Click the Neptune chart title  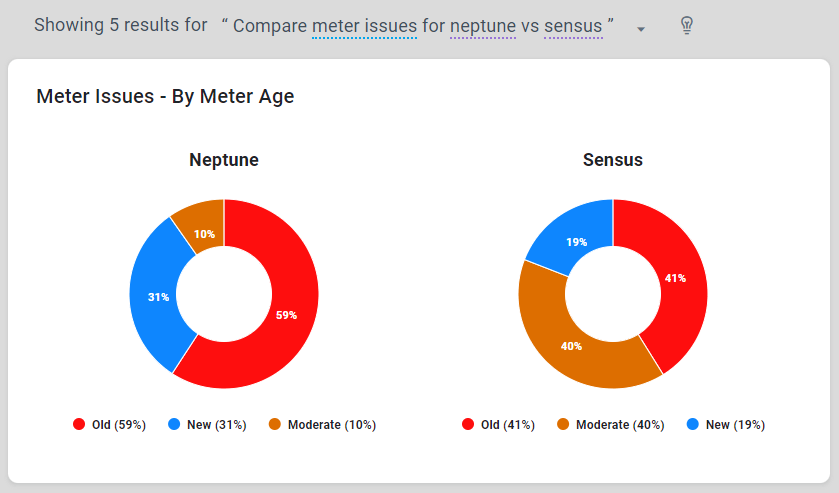(224, 160)
